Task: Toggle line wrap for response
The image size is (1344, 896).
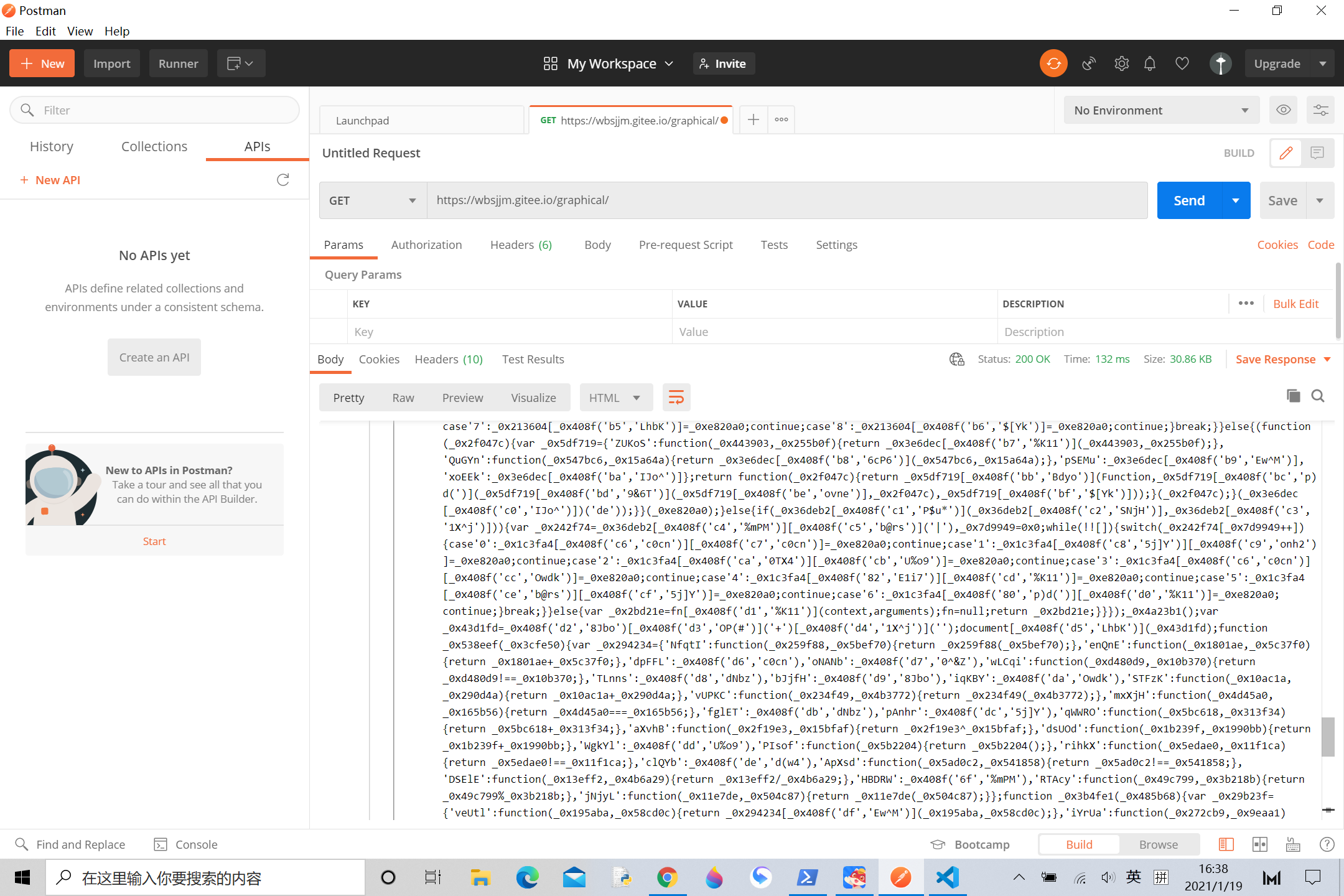Action: pyautogui.click(x=676, y=398)
